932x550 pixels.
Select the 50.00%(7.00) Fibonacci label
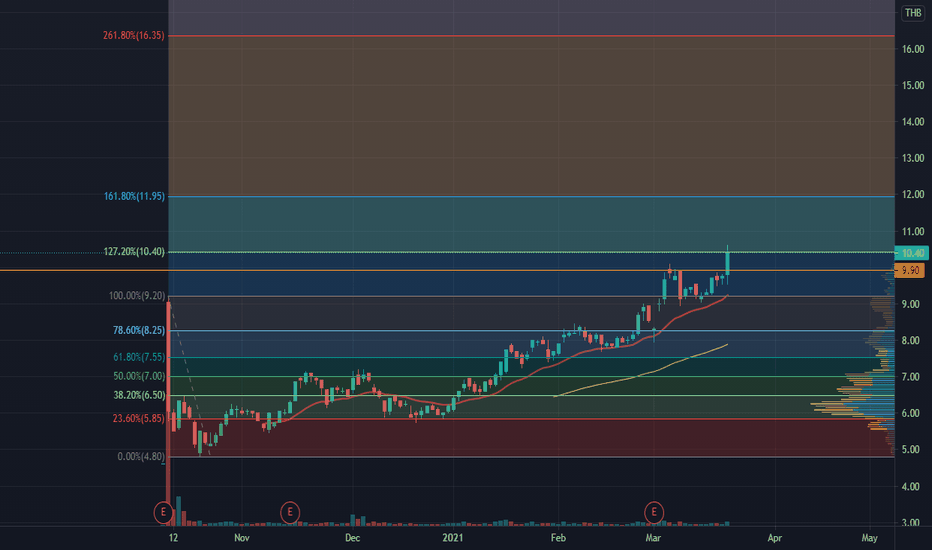click(x=139, y=376)
